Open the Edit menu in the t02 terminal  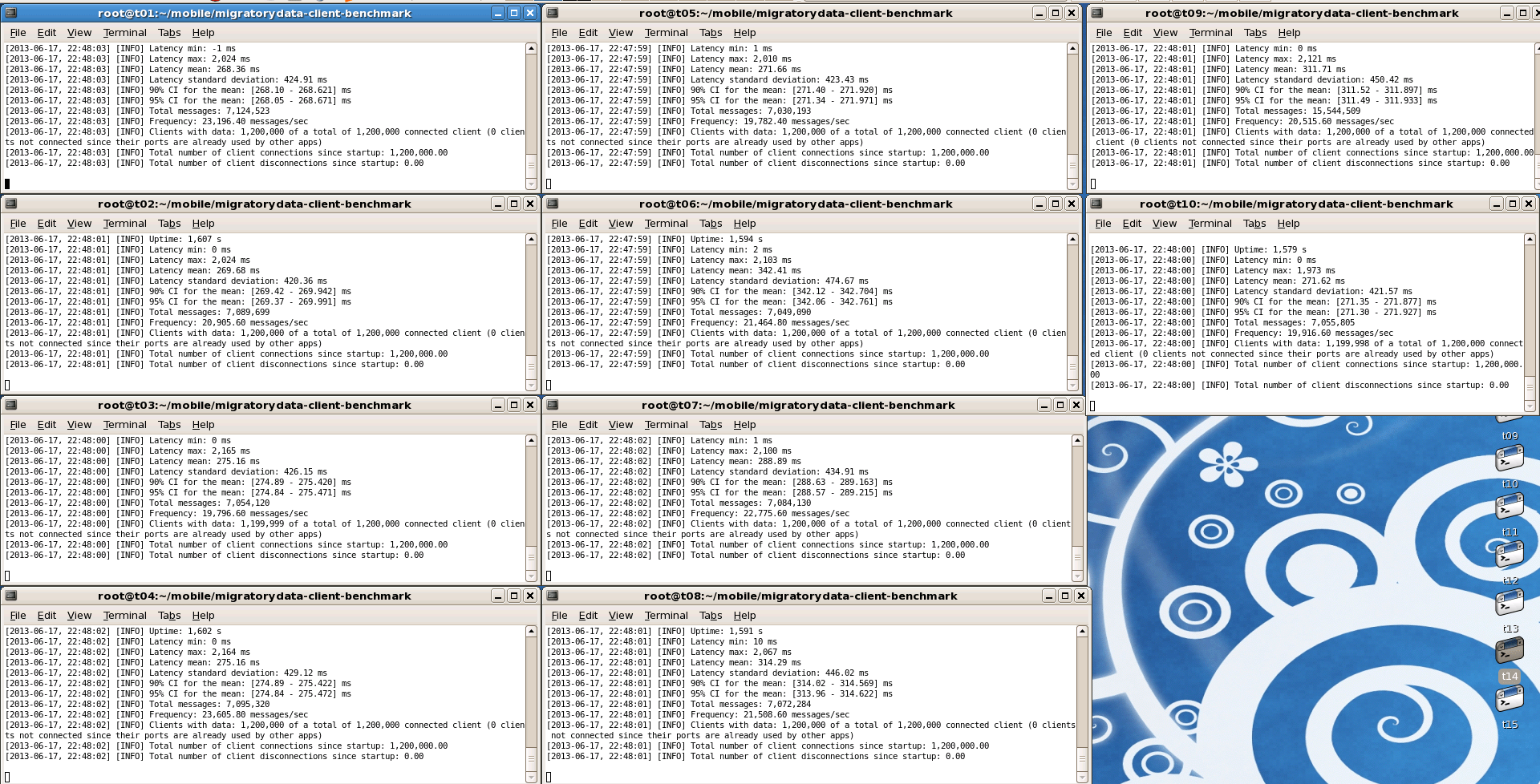coord(47,223)
